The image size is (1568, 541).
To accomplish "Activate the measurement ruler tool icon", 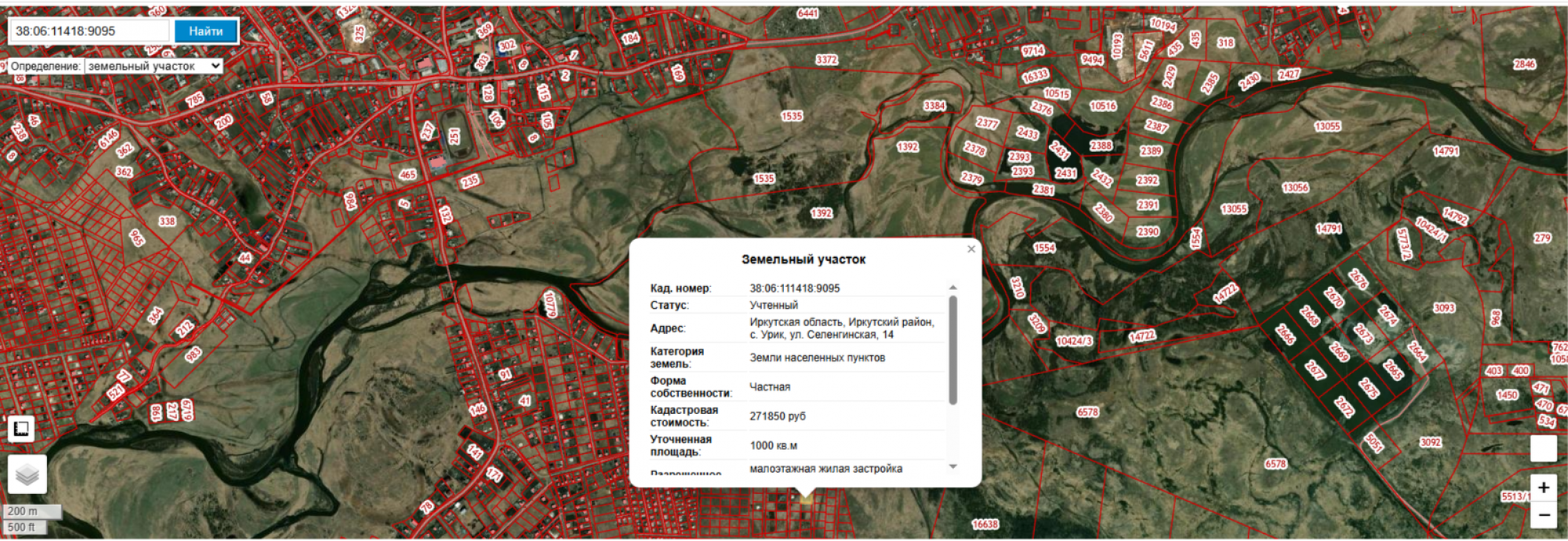I will click(21, 428).
